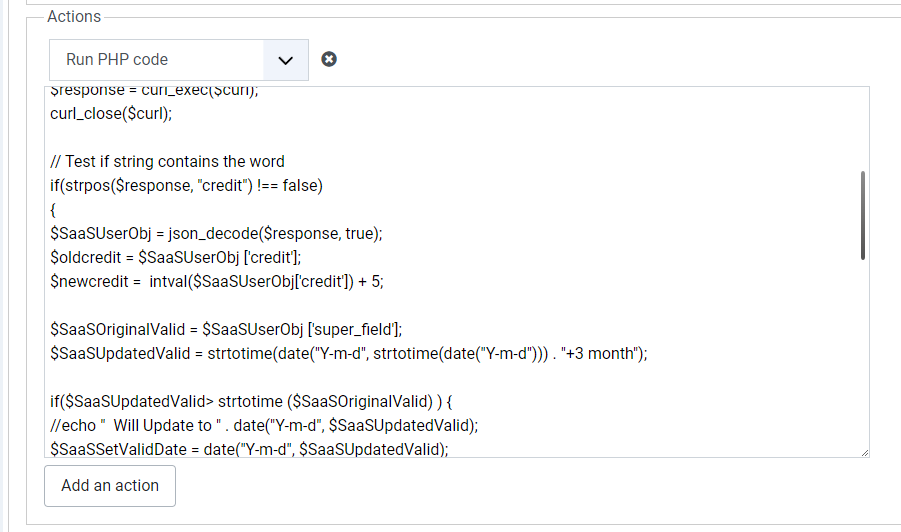Remove the Run PHP code action
This screenshot has width=901, height=532.
click(x=329, y=59)
